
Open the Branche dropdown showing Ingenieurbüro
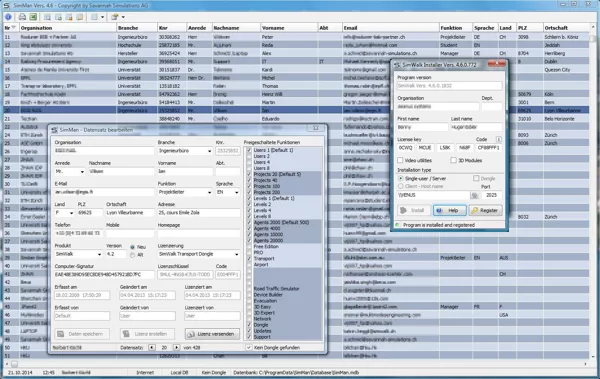tap(209, 151)
